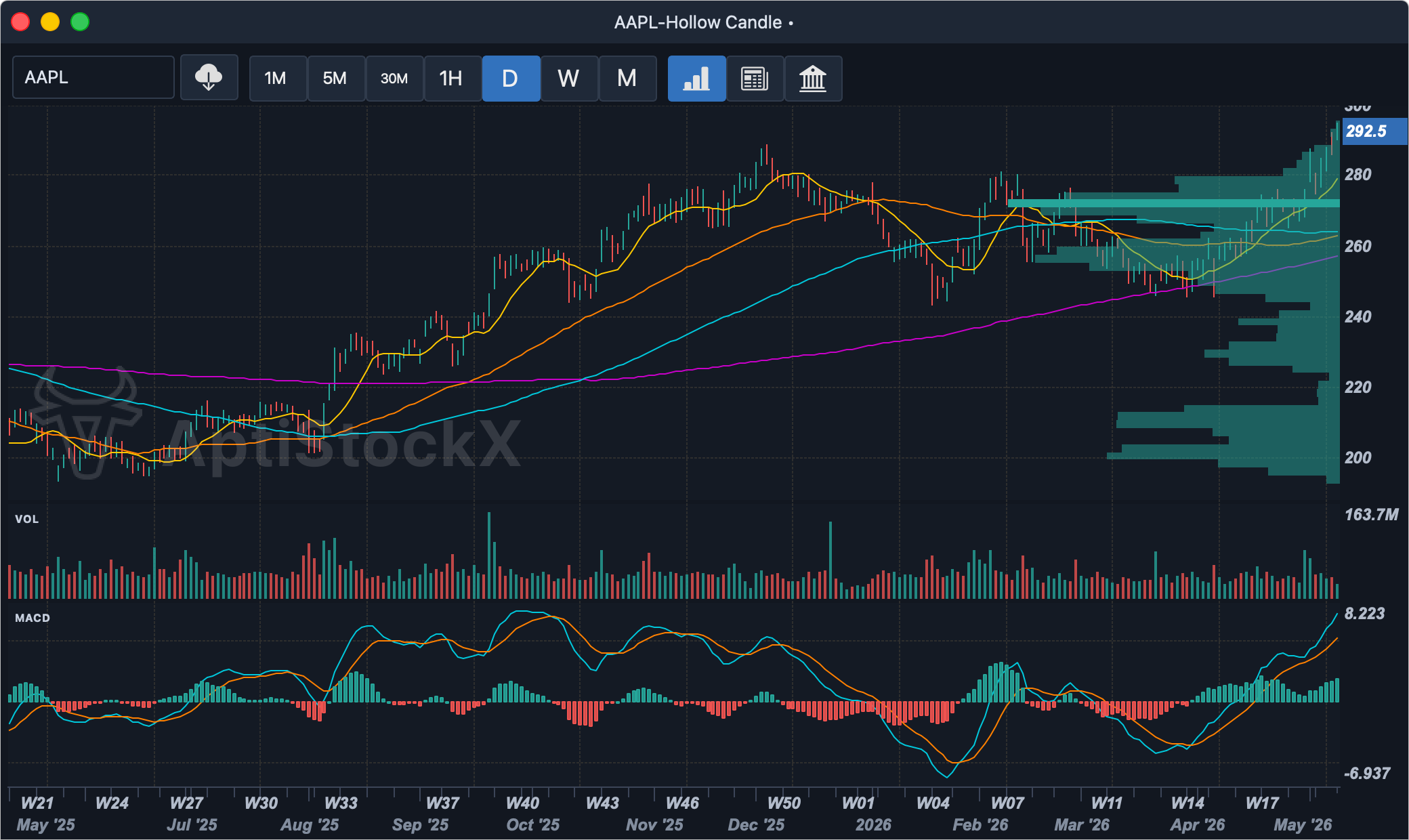This screenshot has height=840, width=1409.
Task: Click the Apr '26 month label
Action: (x=1198, y=825)
